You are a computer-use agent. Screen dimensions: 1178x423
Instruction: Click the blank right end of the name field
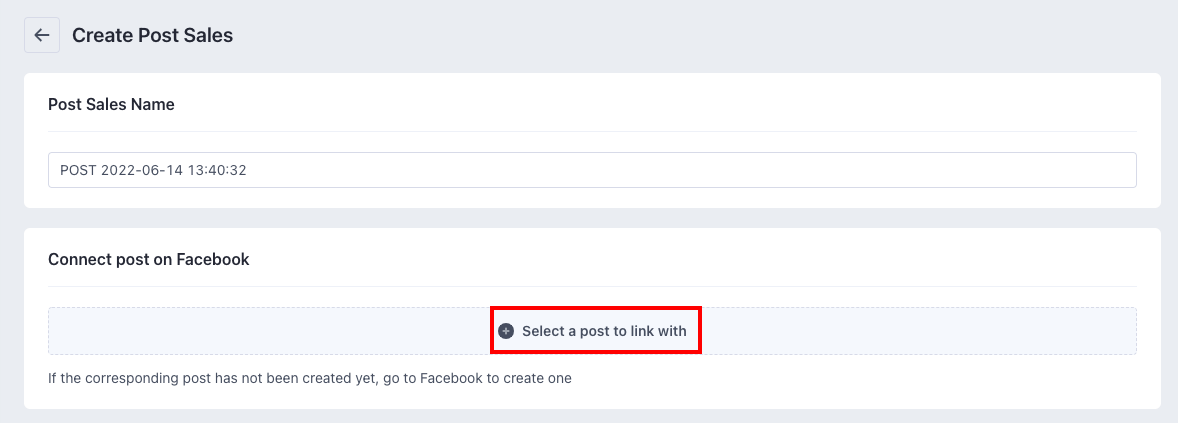click(x=1000, y=170)
